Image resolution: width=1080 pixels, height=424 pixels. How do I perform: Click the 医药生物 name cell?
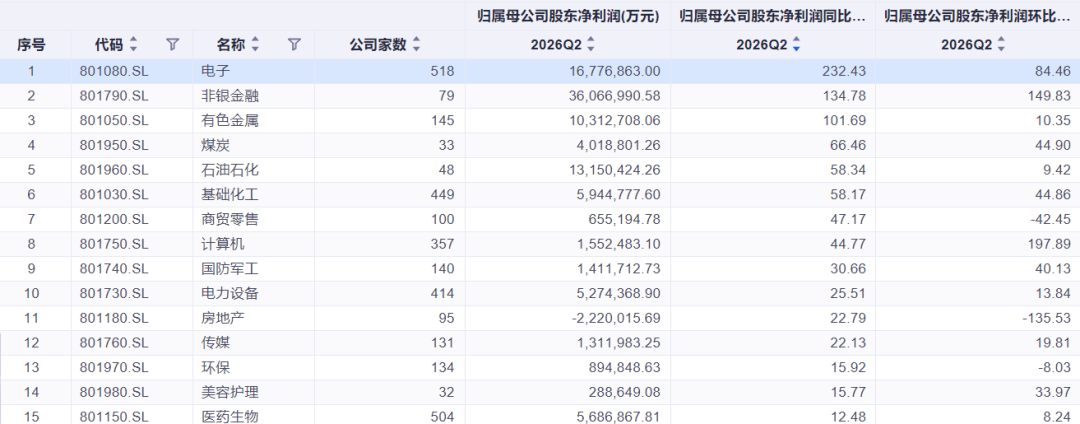pos(230,418)
